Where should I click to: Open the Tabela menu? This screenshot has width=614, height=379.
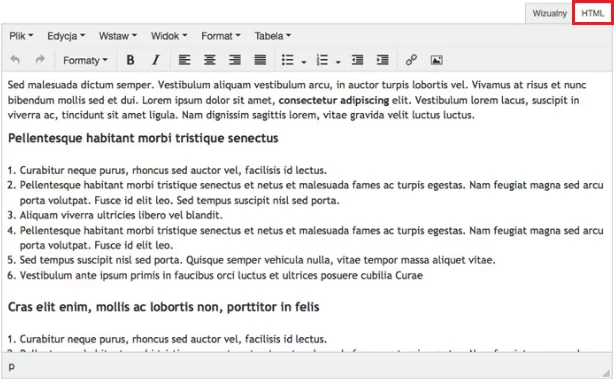pos(273,36)
